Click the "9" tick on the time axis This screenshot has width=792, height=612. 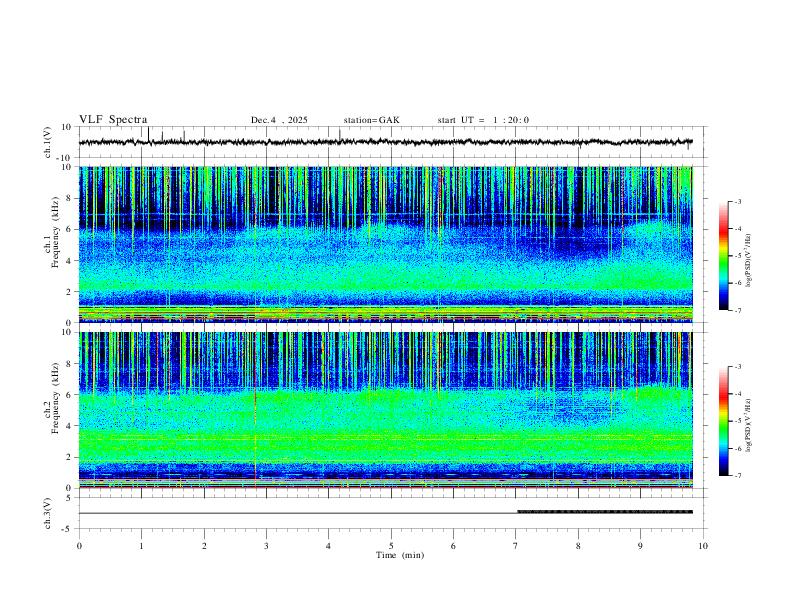640,546
